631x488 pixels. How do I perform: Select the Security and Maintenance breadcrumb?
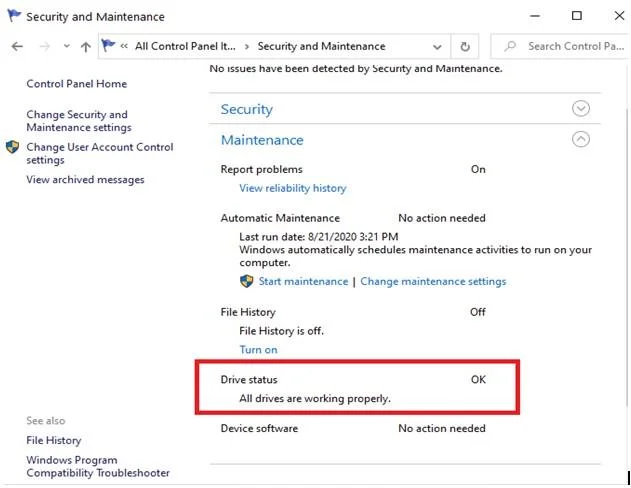[322, 46]
